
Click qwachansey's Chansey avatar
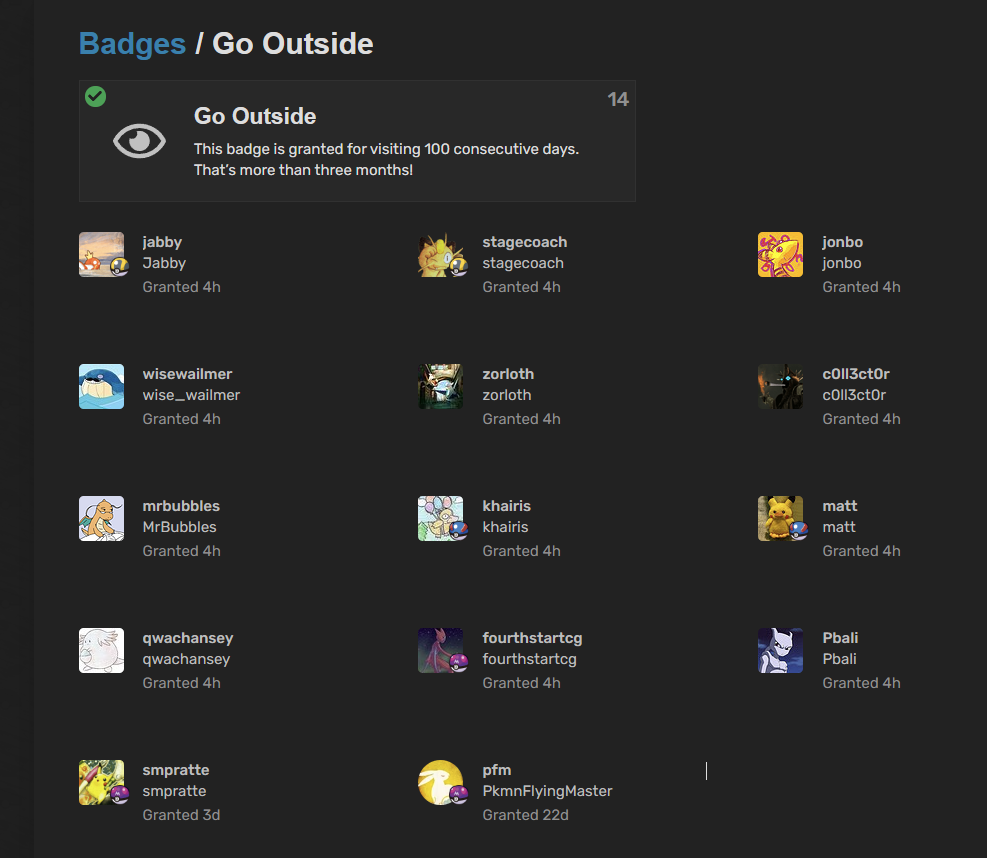click(101, 650)
